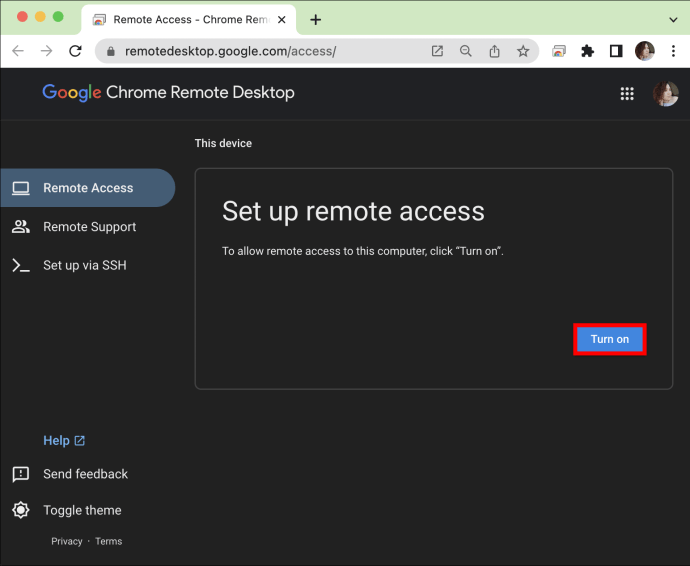Toggle the browser side panel
Image resolution: width=690 pixels, height=566 pixels.
616,51
